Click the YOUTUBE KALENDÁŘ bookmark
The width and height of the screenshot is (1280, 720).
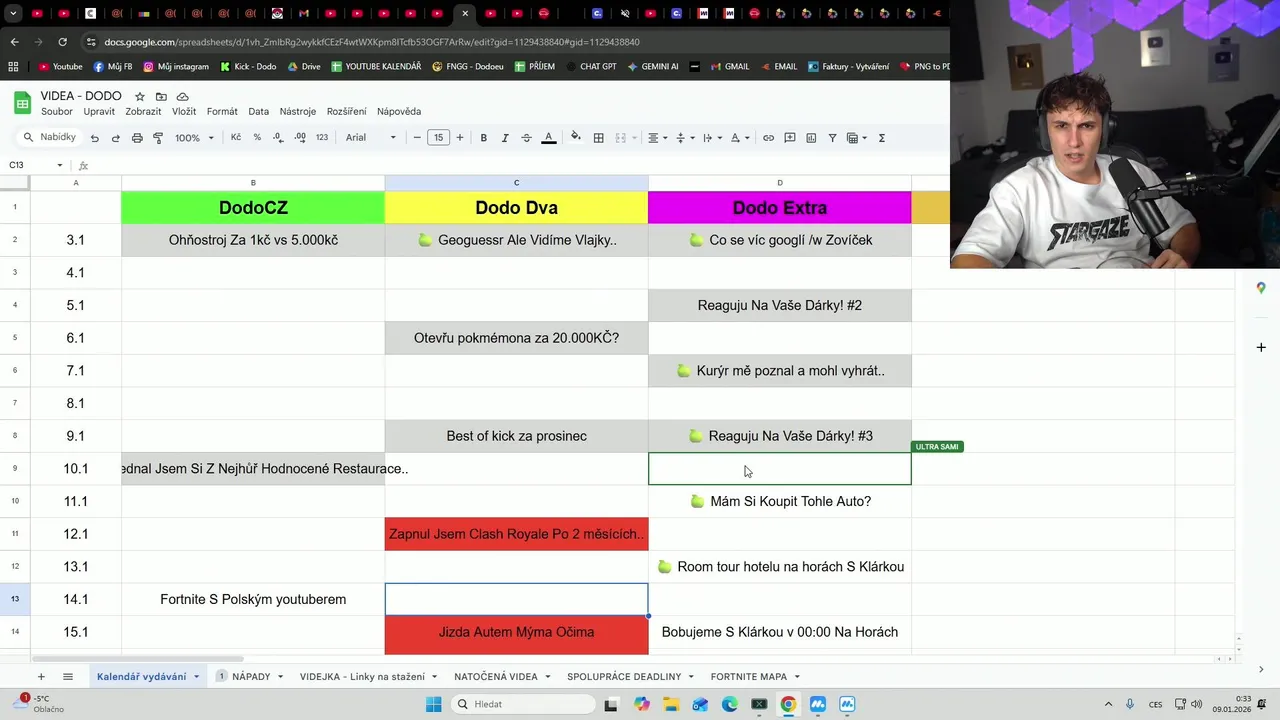pyautogui.click(x=375, y=66)
